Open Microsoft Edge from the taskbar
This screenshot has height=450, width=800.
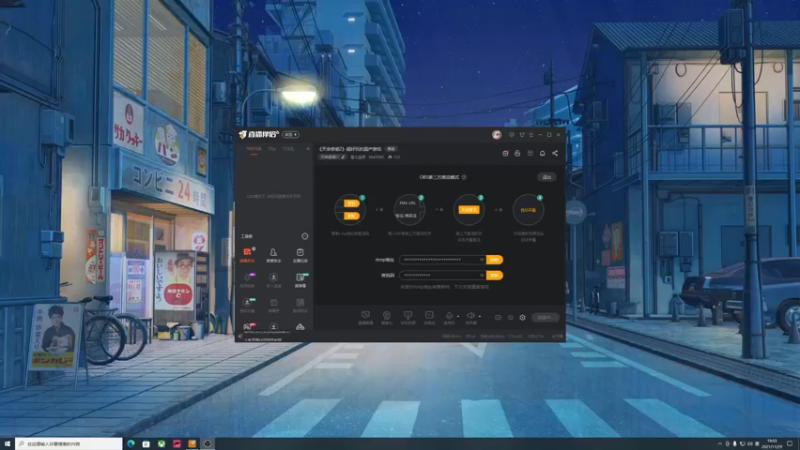(x=131, y=444)
